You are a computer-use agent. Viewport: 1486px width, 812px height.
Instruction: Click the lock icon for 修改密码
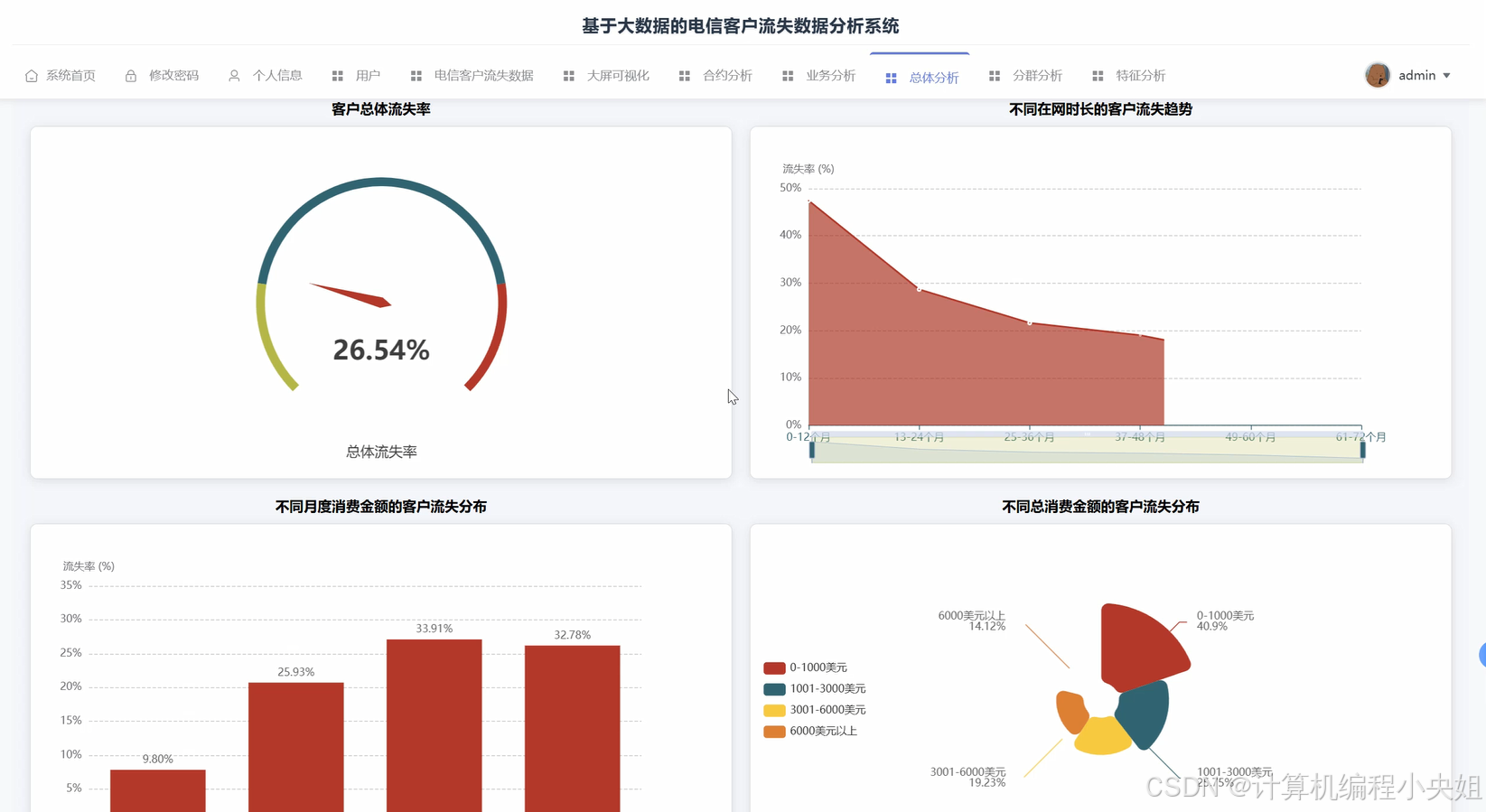[131, 76]
